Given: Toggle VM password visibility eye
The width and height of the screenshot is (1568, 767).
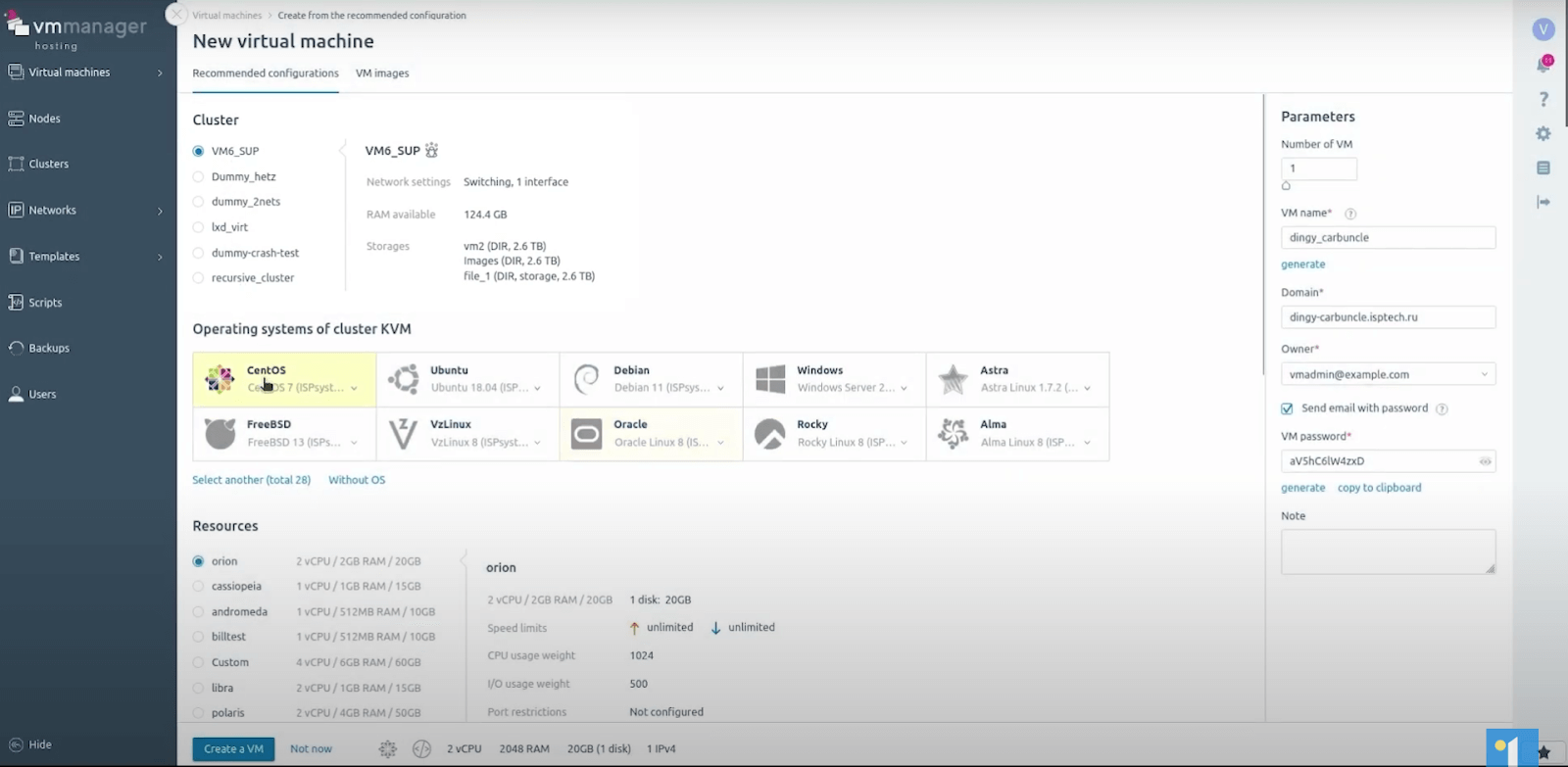Looking at the screenshot, I should tap(1485, 461).
